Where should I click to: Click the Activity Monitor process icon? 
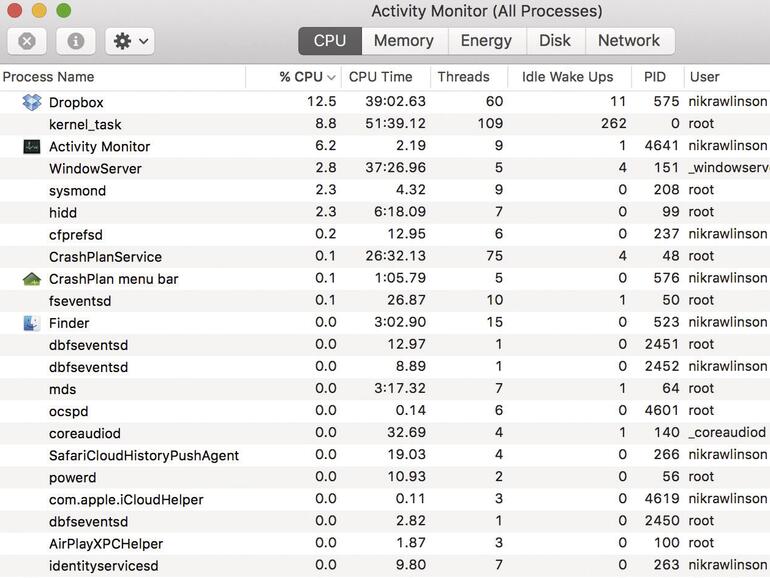tap(31, 146)
